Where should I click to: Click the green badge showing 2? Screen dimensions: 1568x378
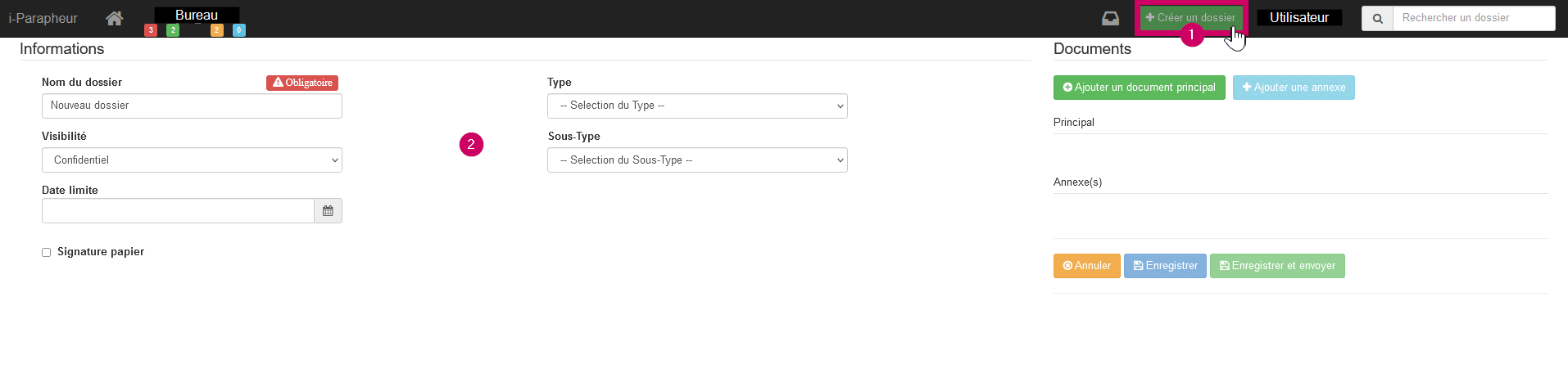(173, 30)
